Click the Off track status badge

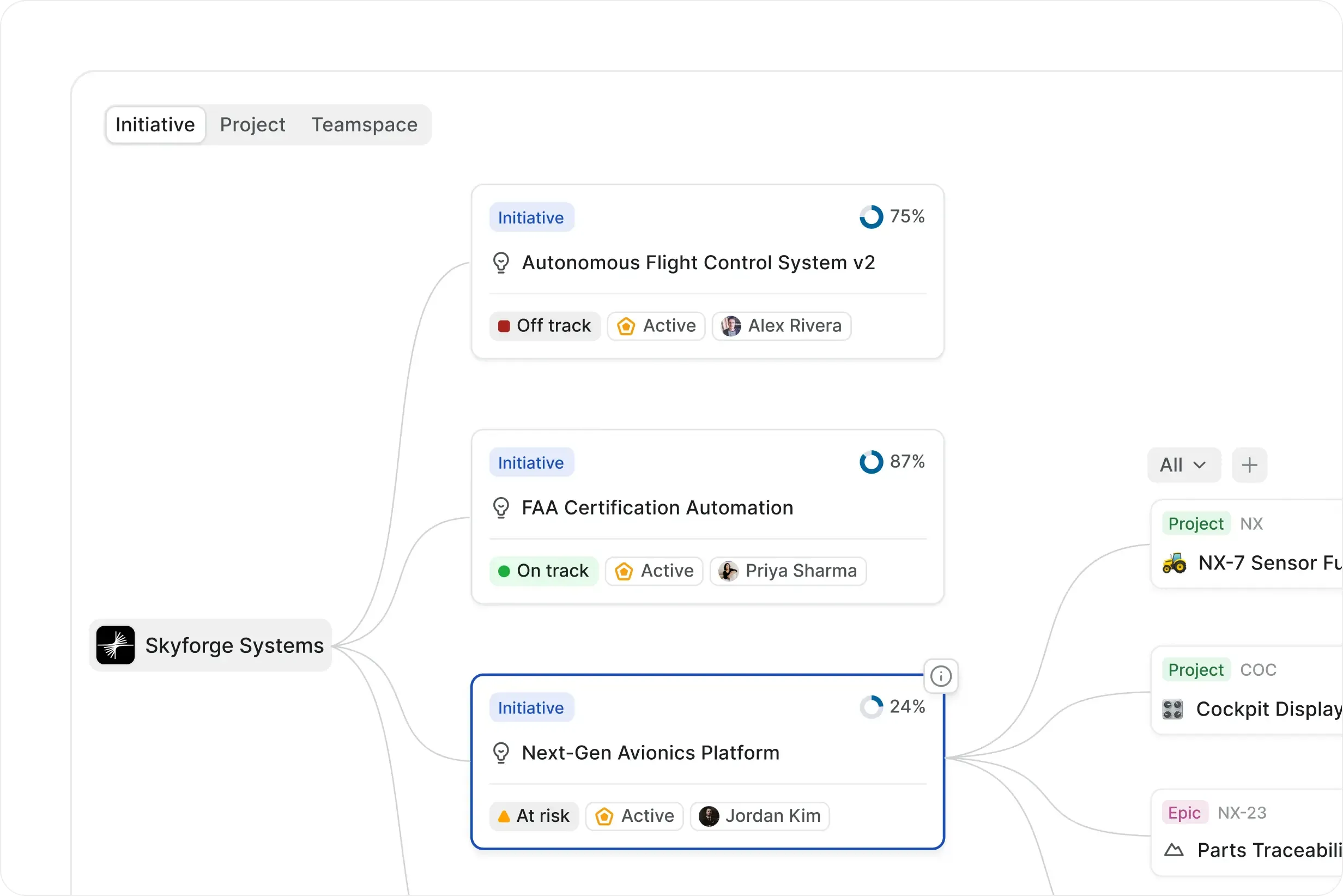pos(544,325)
